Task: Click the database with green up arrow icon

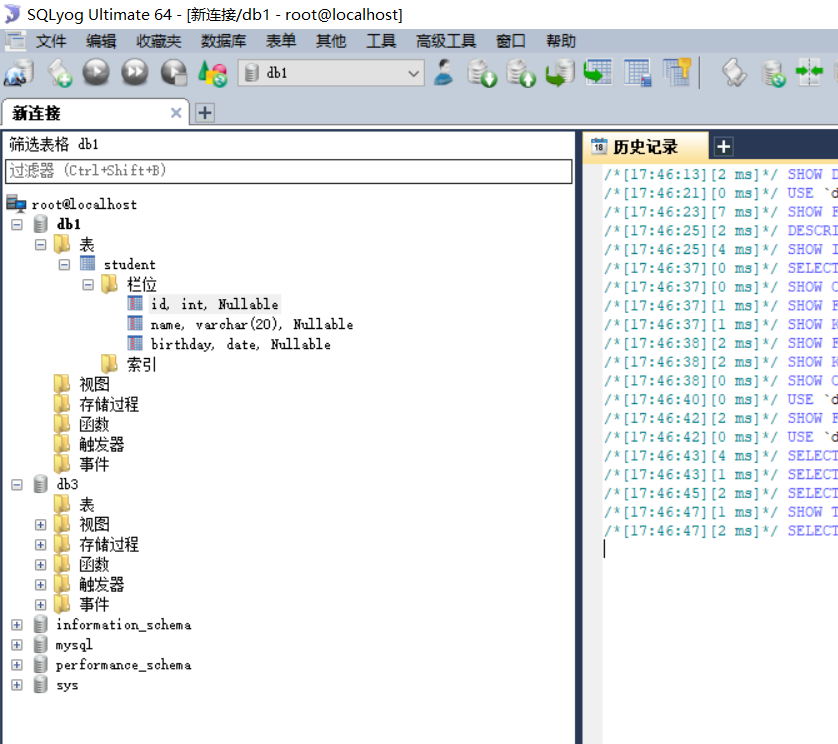Action: [521, 73]
